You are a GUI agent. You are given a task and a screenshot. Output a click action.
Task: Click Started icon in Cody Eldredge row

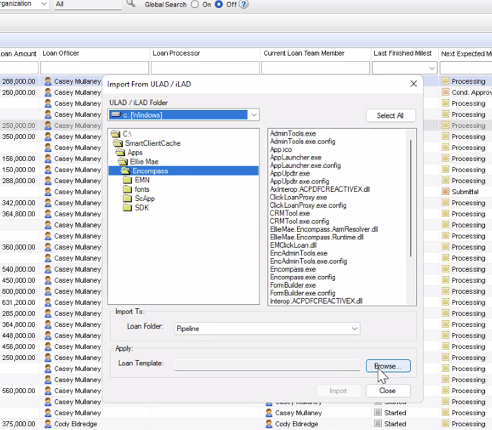click(378, 424)
